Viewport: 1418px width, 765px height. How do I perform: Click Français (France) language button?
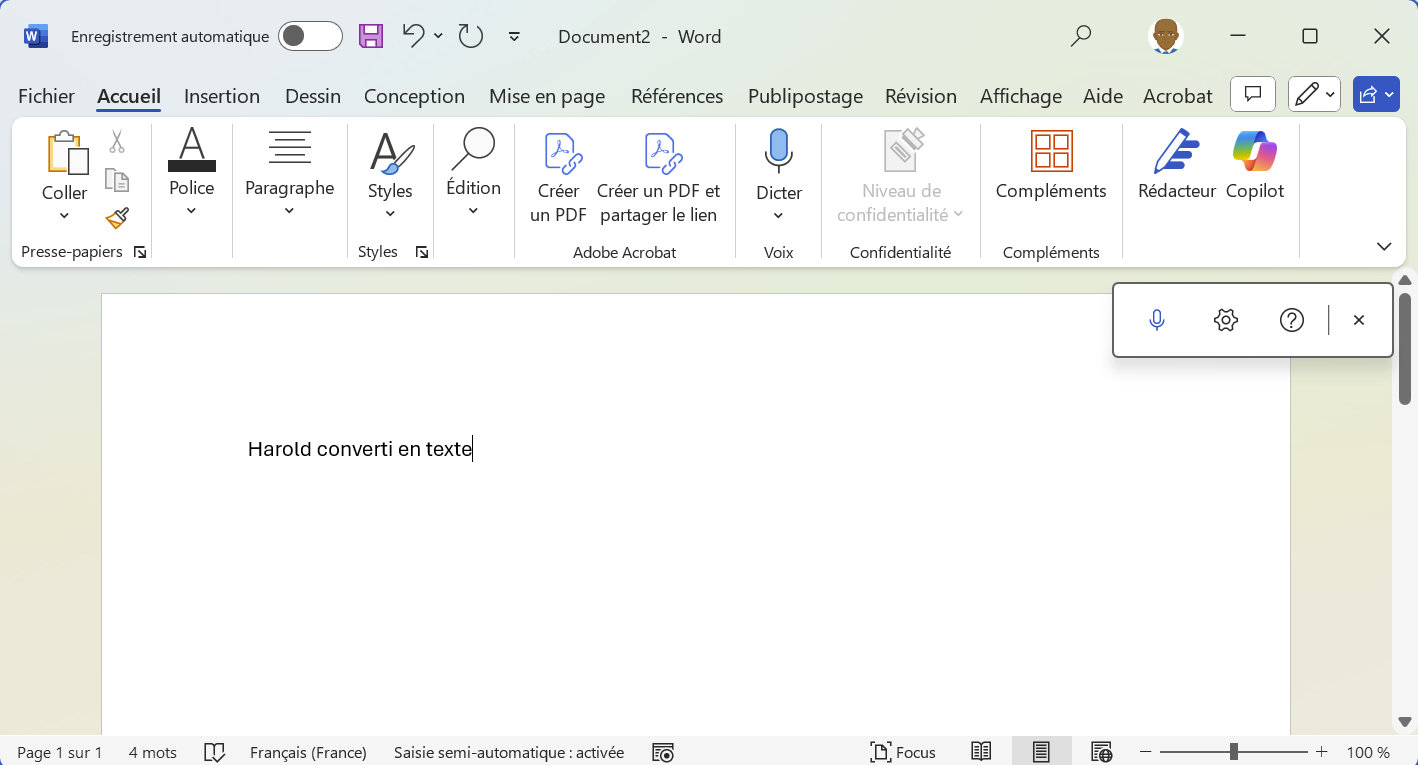(308, 752)
